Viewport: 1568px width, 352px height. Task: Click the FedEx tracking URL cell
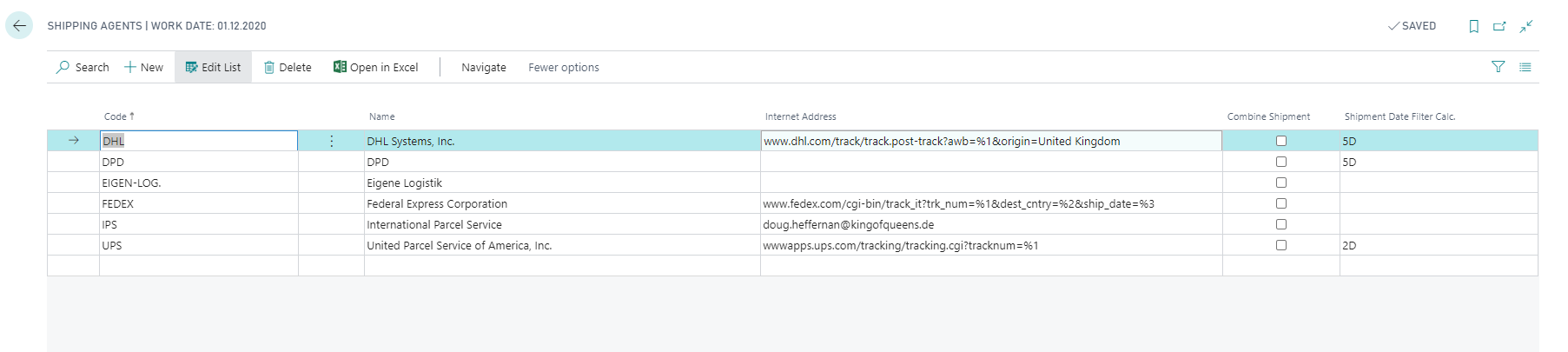(x=991, y=203)
